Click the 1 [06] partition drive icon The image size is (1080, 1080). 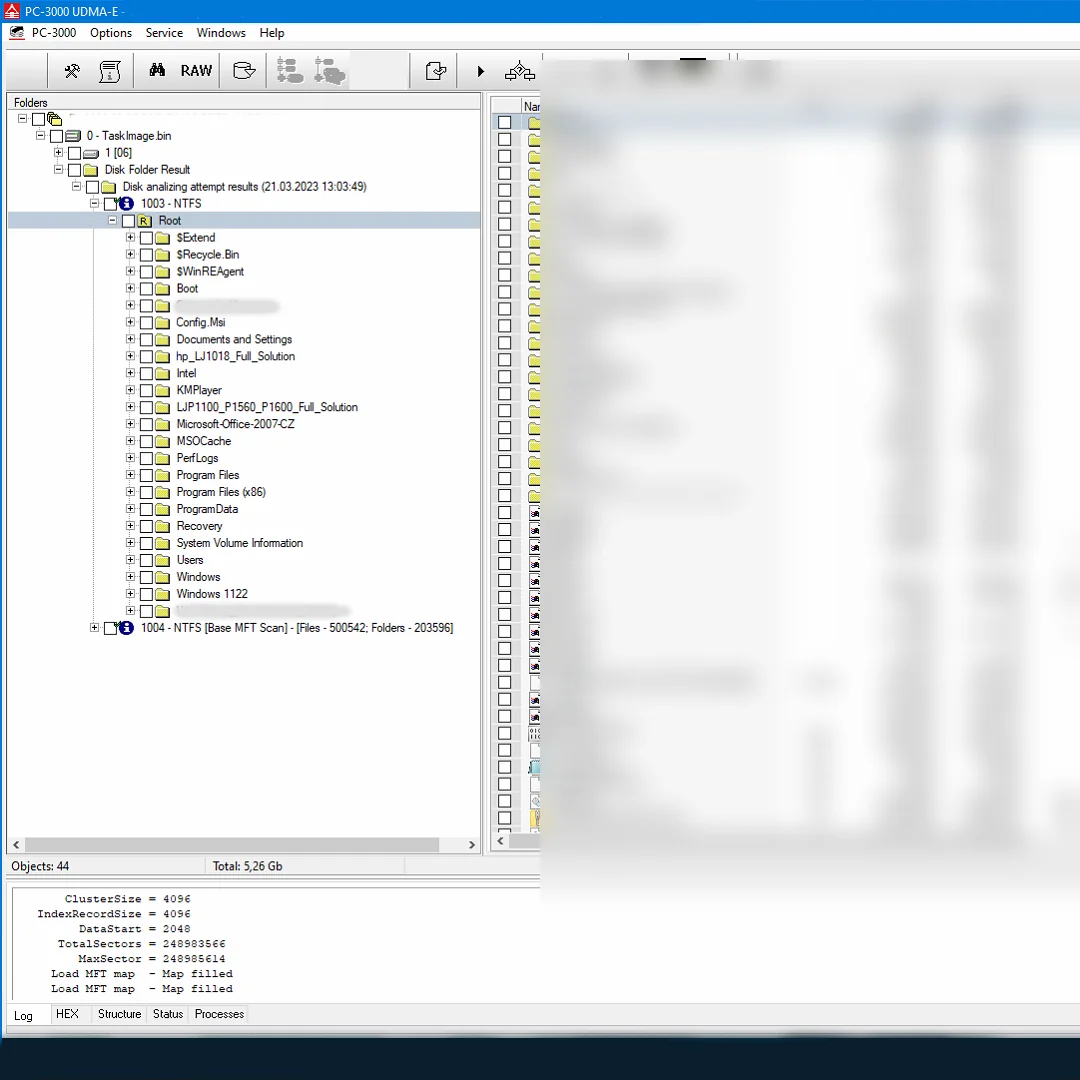click(x=91, y=153)
